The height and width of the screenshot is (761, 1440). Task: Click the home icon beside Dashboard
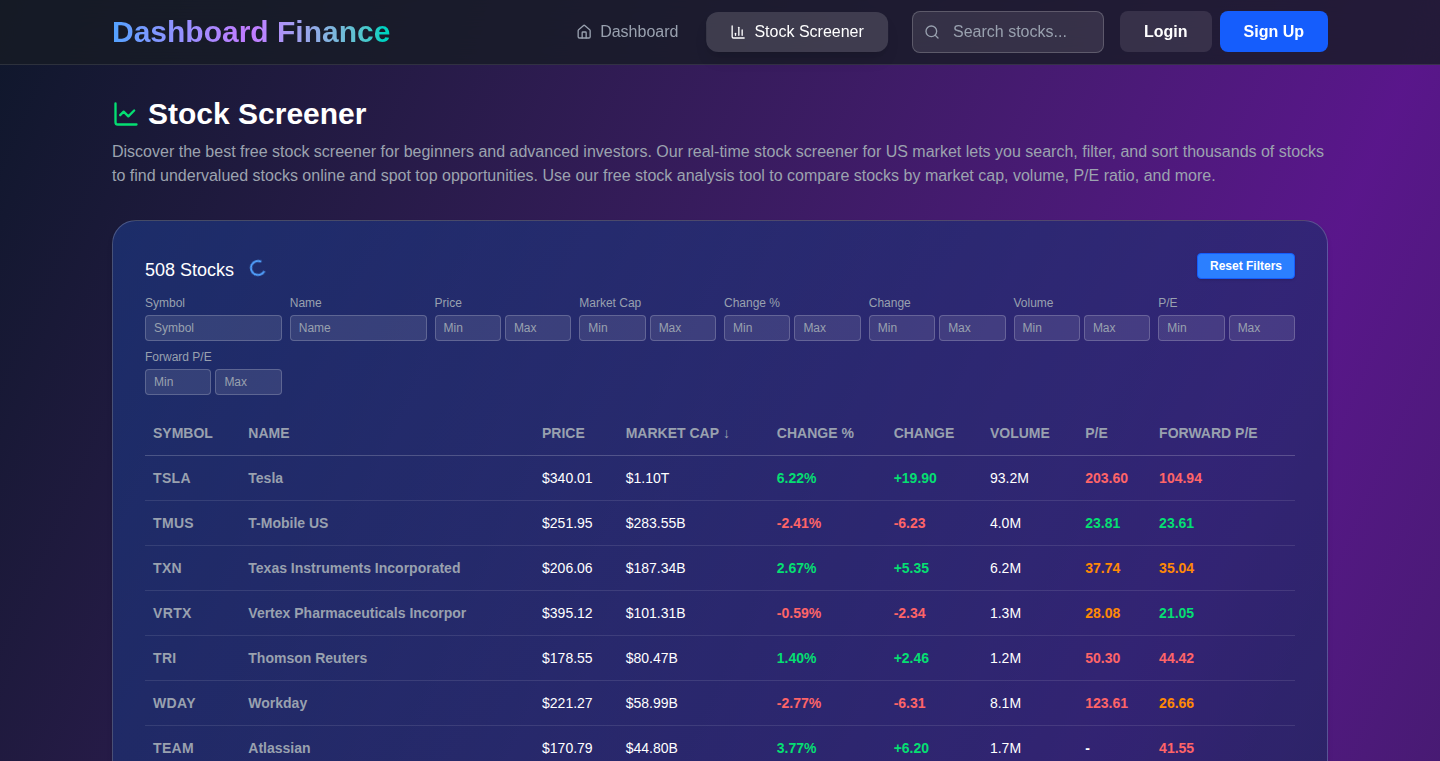pos(584,32)
